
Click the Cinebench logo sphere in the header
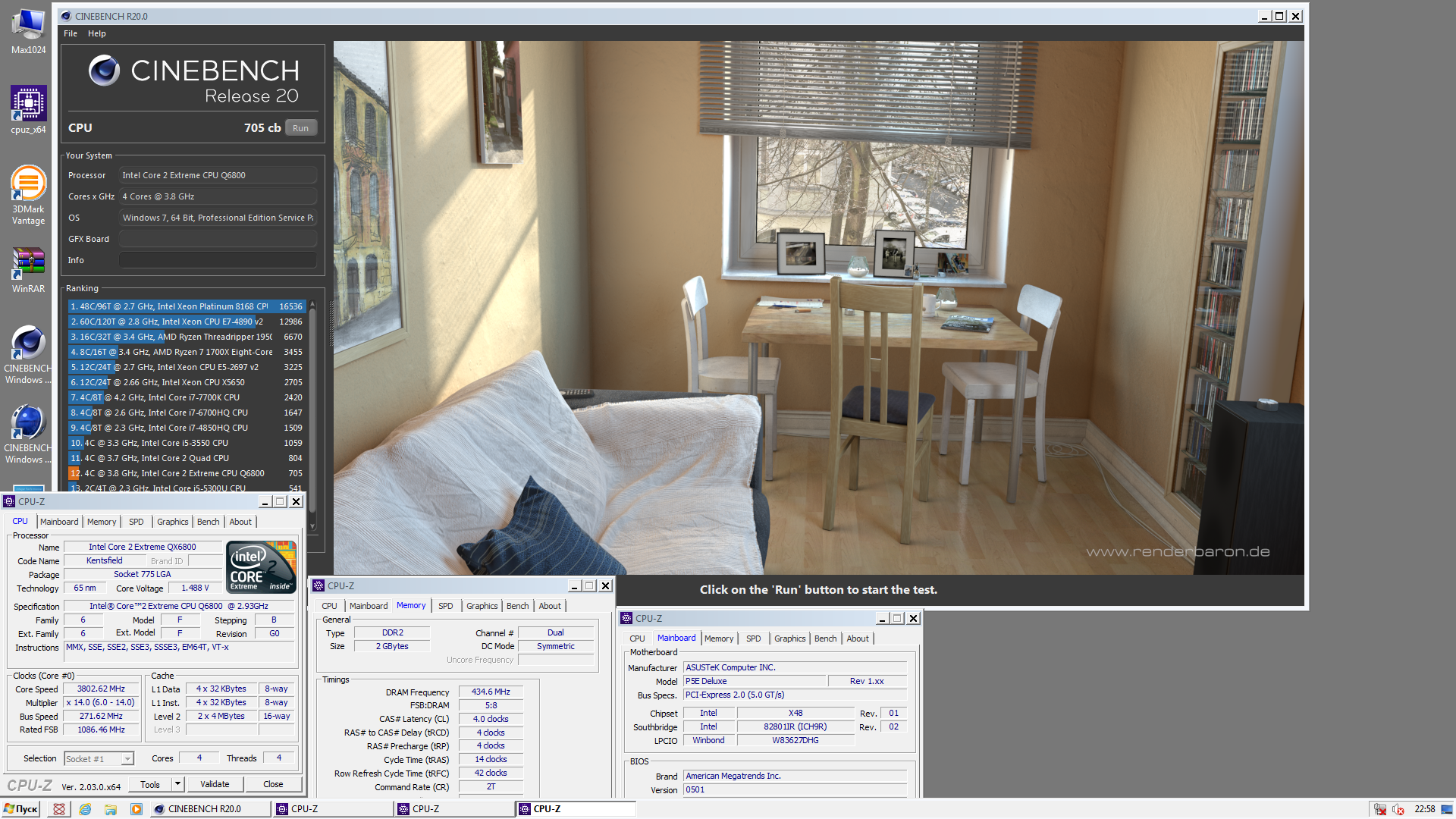(x=104, y=71)
